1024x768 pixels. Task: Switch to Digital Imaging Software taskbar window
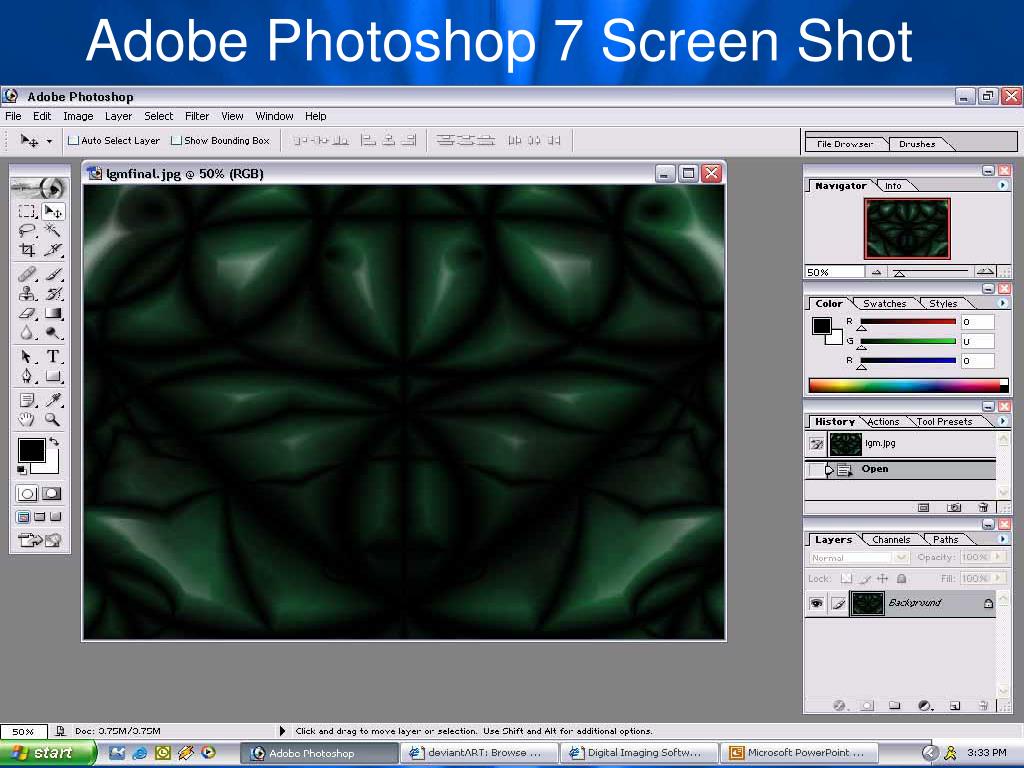[x=639, y=753]
